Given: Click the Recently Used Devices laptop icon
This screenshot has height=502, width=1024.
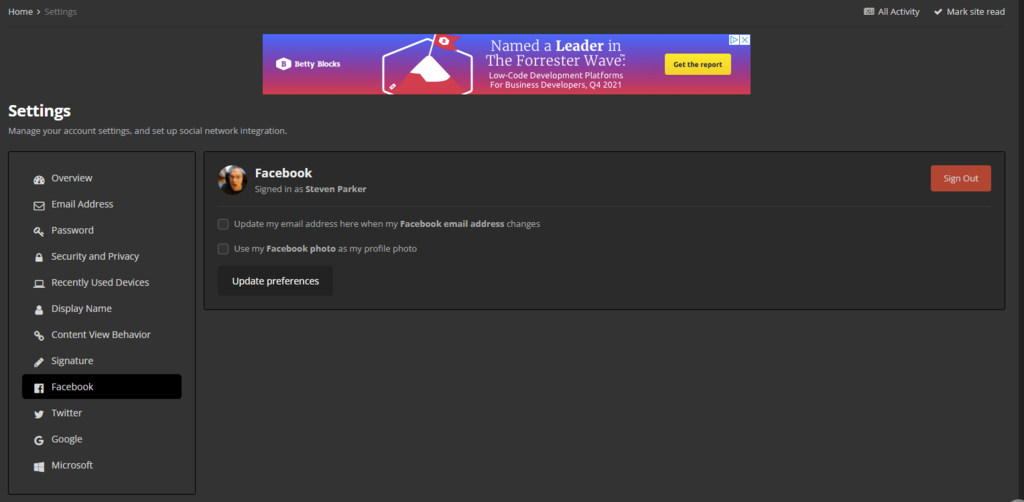Looking at the screenshot, I should [39, 284].
